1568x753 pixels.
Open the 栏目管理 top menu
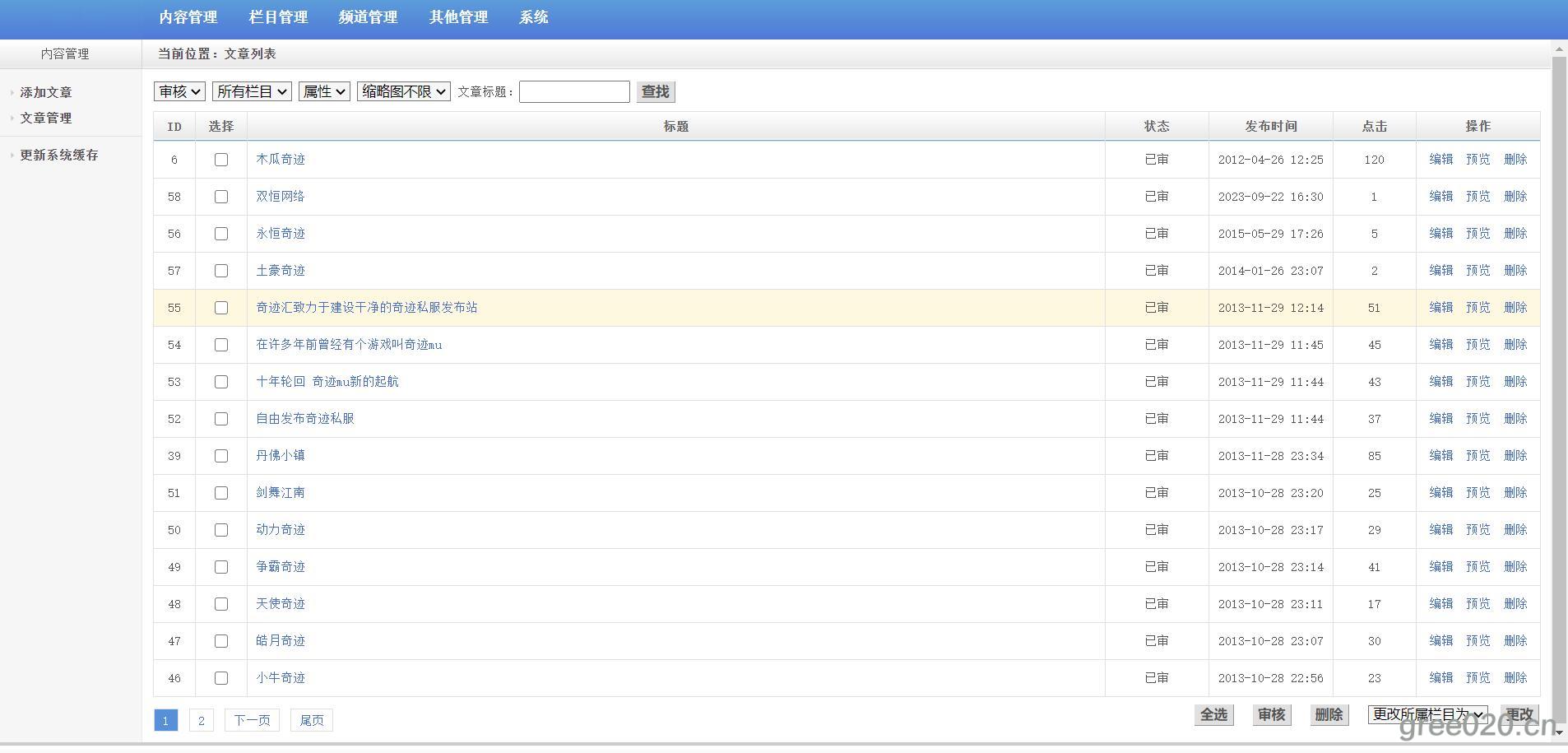point(278,17)
